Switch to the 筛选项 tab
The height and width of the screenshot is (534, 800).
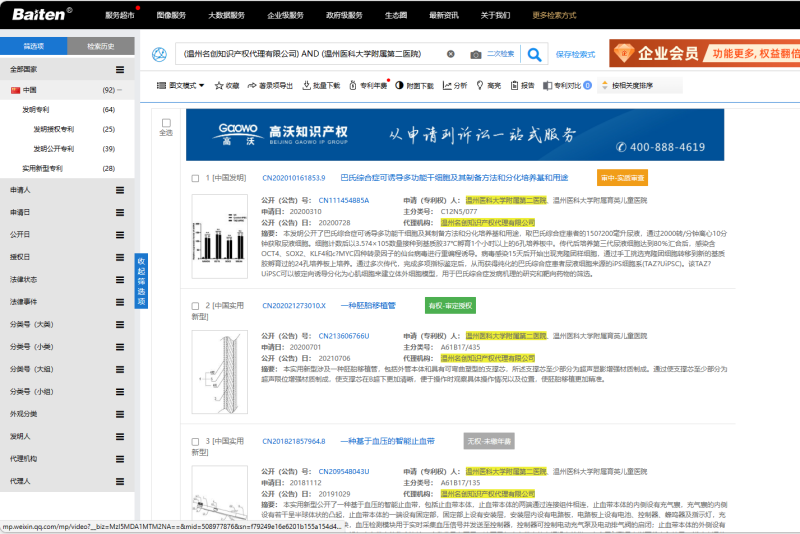[34, 46]
